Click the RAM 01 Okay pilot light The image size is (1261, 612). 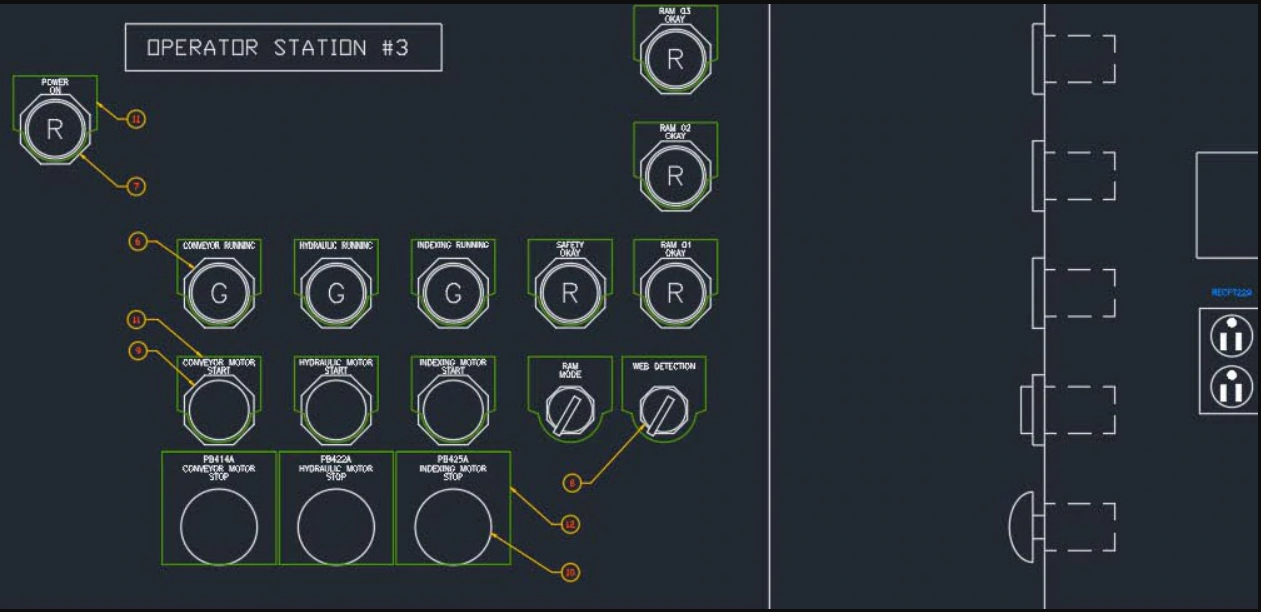pos(675,293)
